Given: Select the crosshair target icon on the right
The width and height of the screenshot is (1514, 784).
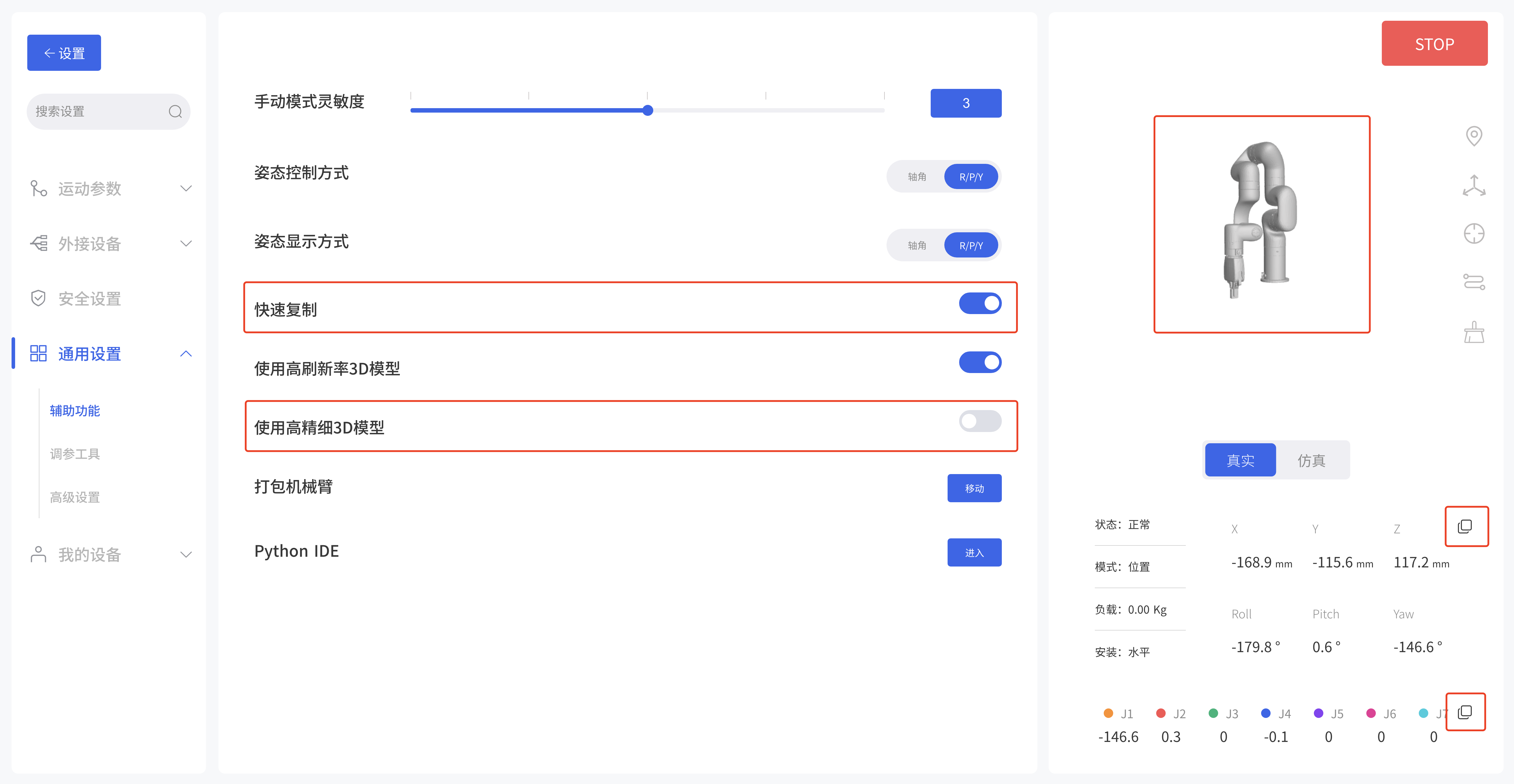Looking at the screenshot, I should pos(1474,233).
